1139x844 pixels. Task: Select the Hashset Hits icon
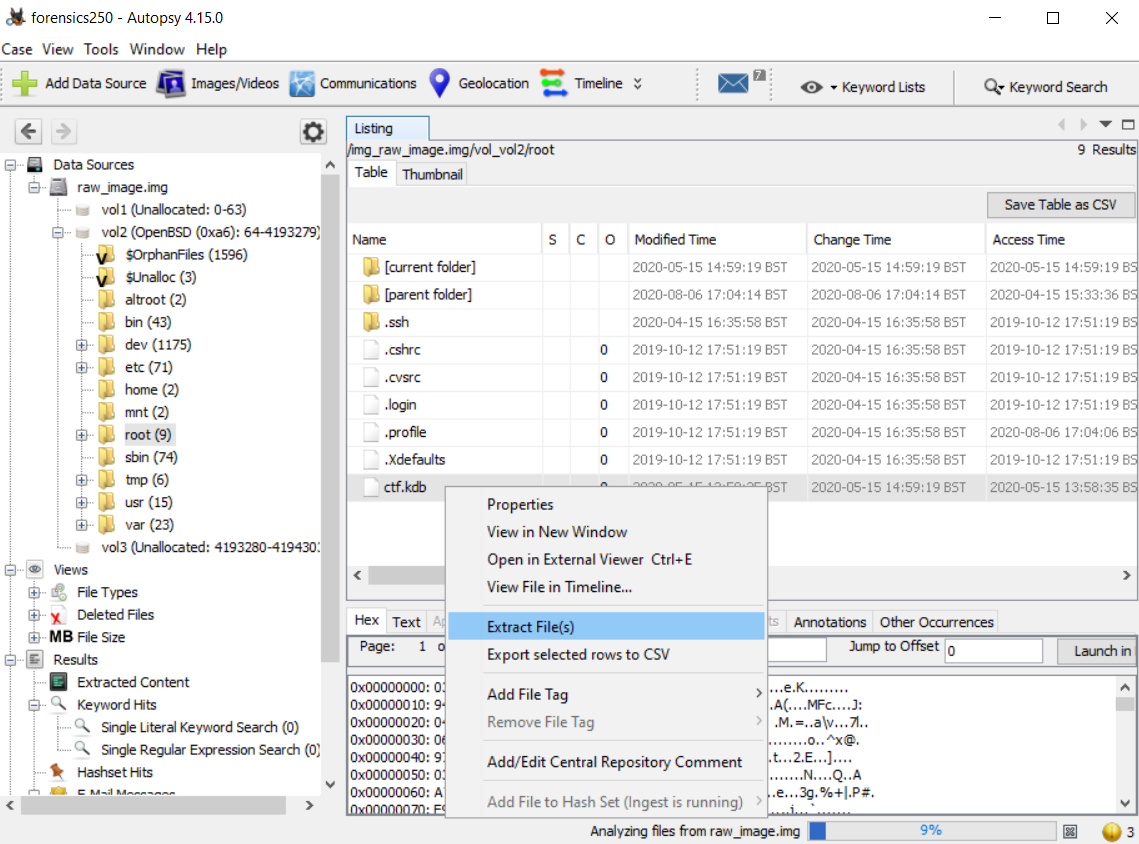pos(57,772)
